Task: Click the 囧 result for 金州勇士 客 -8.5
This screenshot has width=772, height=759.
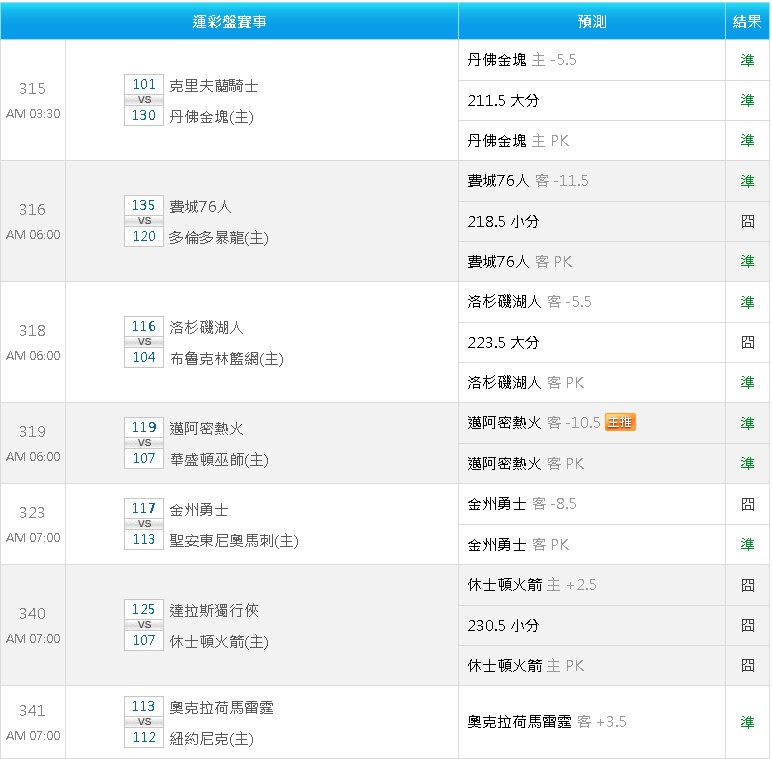Action: [747, 504]
